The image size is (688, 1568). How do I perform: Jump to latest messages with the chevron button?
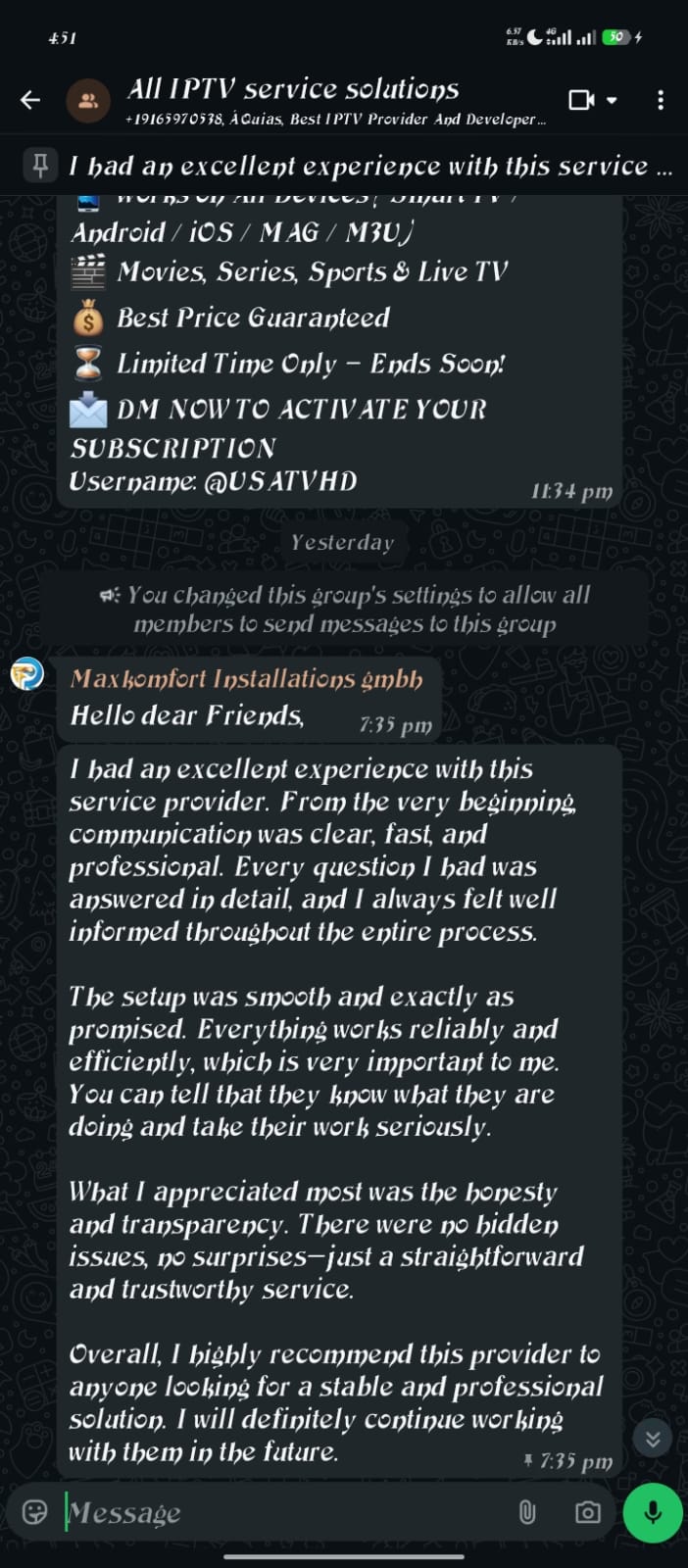pyautogui.click(x=651, y=1438)
